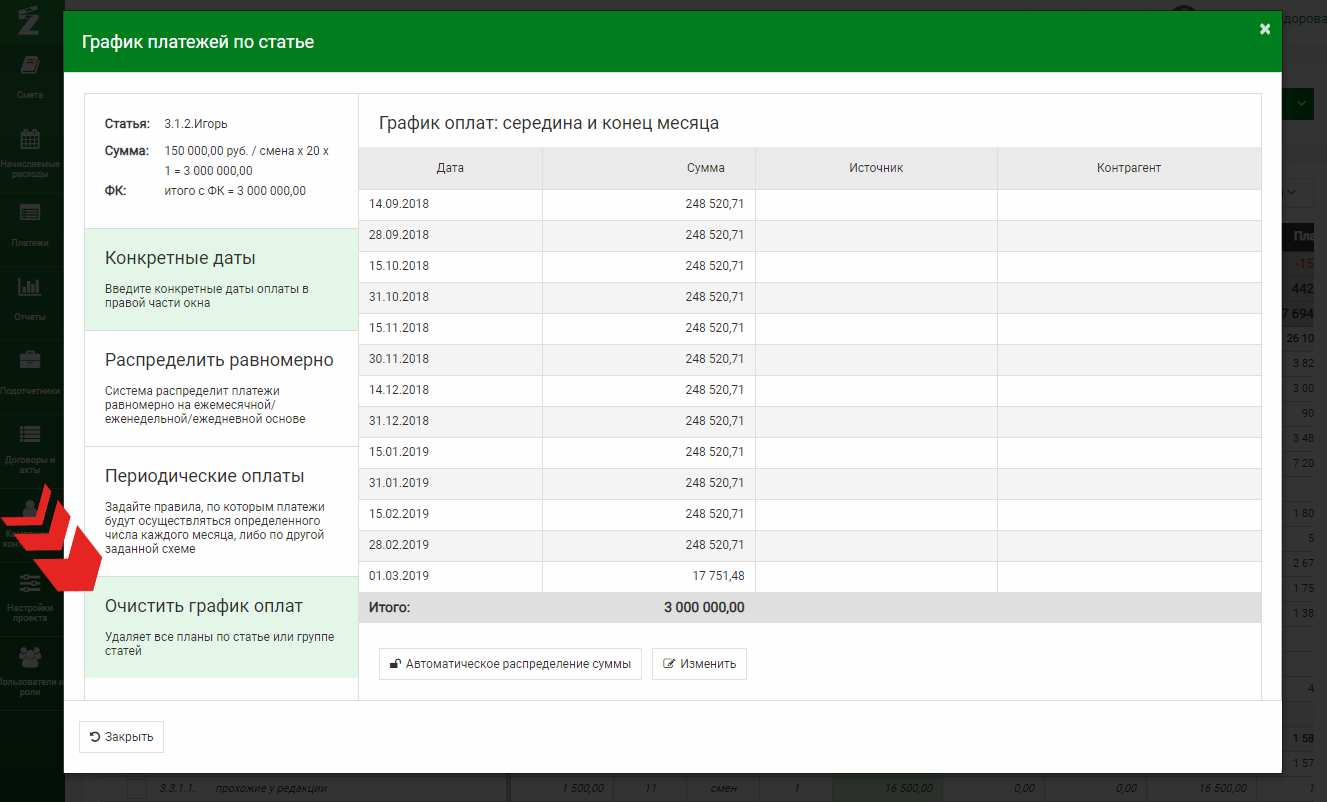Select Очистить график оплат option
Viewport: 1327px width, 802px height.
221,627
